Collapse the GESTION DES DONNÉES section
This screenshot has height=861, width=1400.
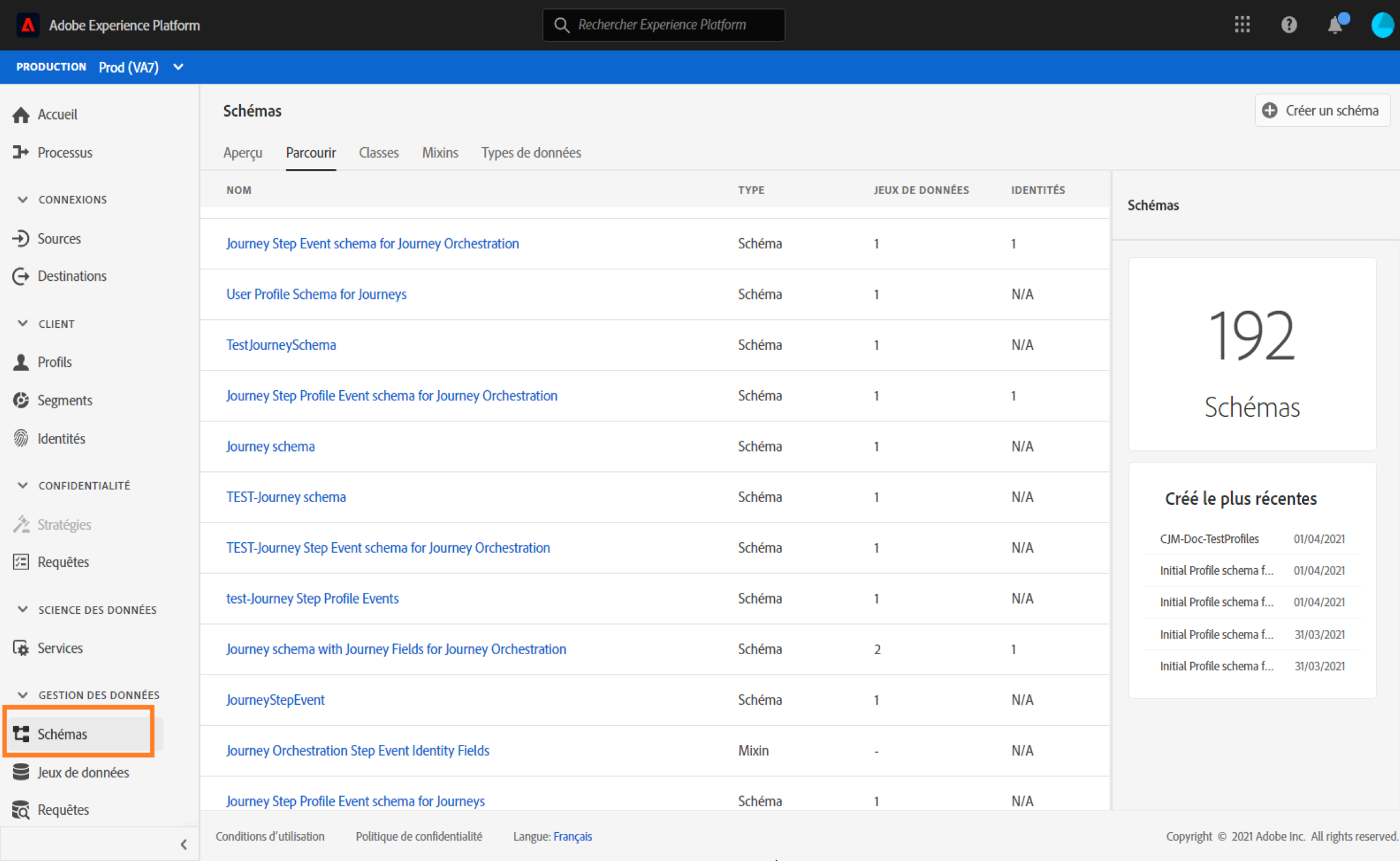click(x=23, y=695)
